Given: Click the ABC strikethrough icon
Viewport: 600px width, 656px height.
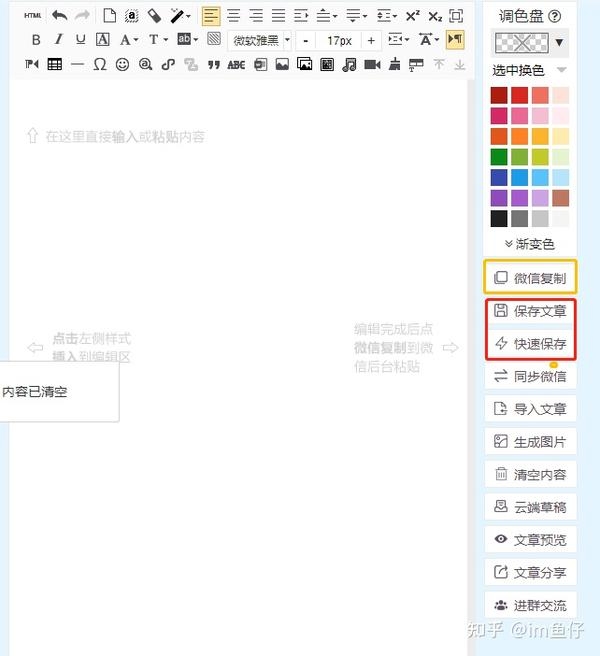Looking at the screenshot, I should coord(236,65).
